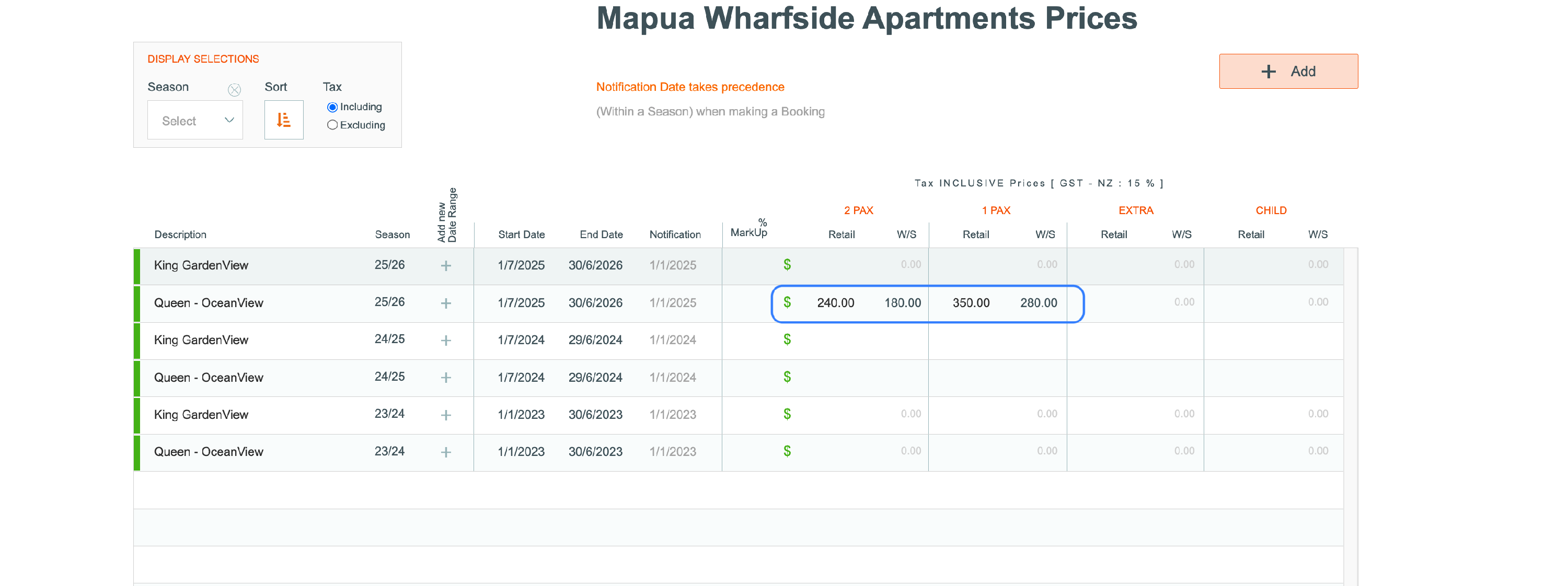
Task: Click dollar icon on Queen - OceanView 25/26 row
Action: point(787,302)
